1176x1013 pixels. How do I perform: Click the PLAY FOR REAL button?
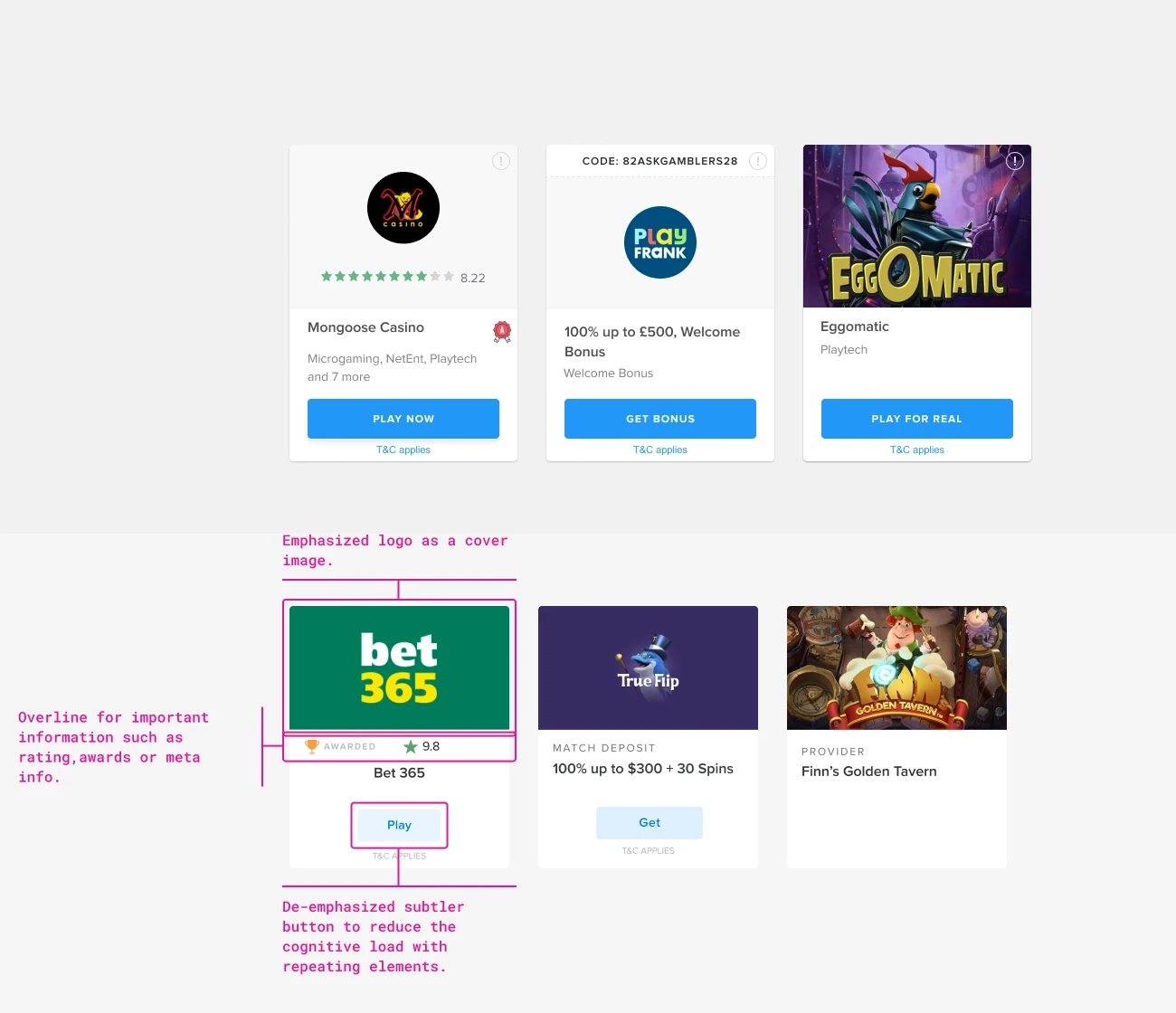917,419
